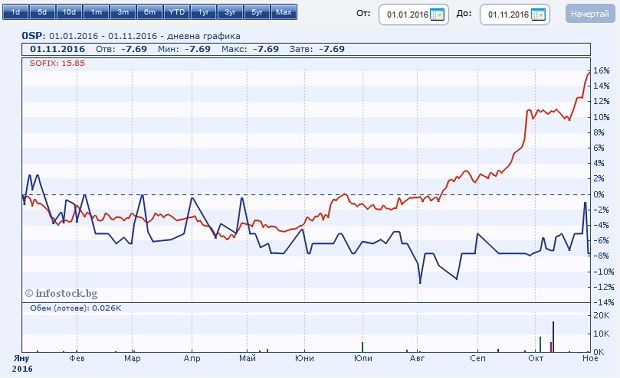Edit the start date field 01.01.2016

tap(407, 15)
